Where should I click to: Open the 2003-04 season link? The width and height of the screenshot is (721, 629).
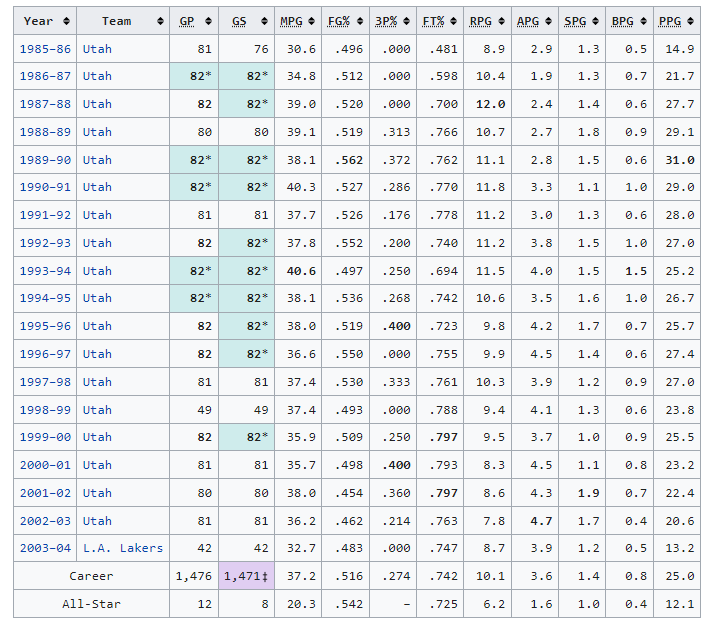pyautogui.click(x=45, y=549)
